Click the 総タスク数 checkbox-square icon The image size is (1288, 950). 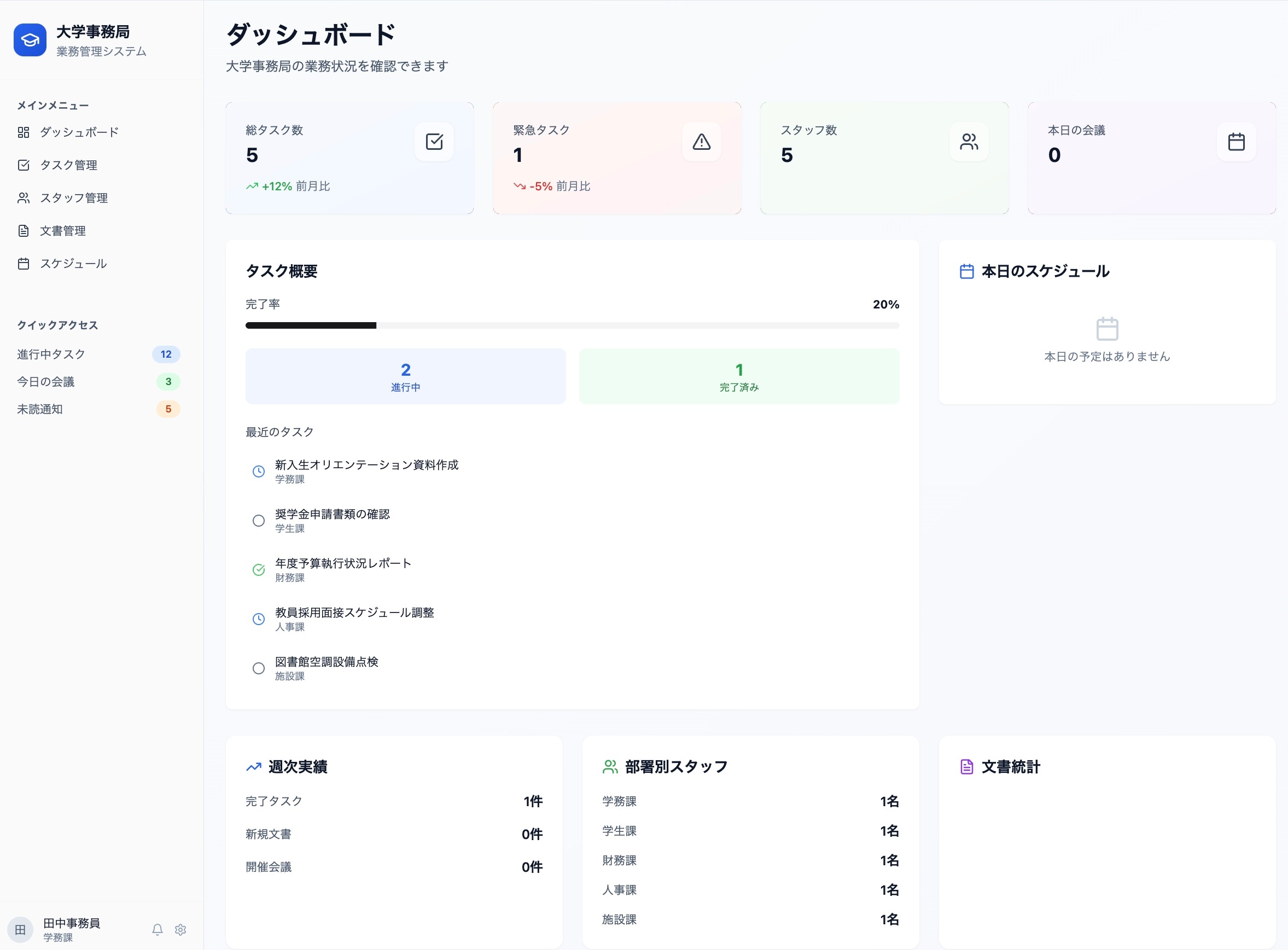click(434, 142)
